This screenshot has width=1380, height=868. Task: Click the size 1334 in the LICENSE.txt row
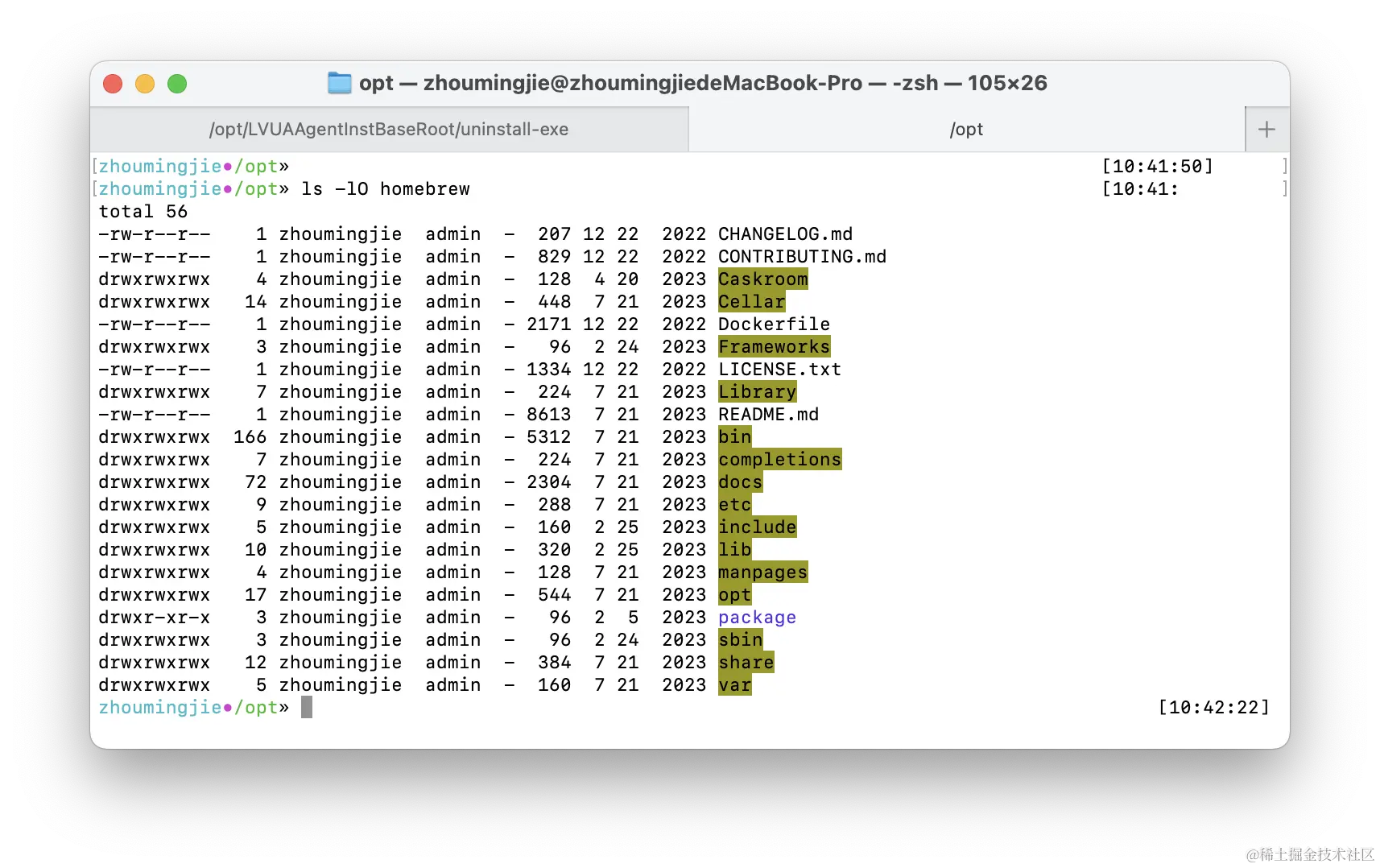coord(549,370)
